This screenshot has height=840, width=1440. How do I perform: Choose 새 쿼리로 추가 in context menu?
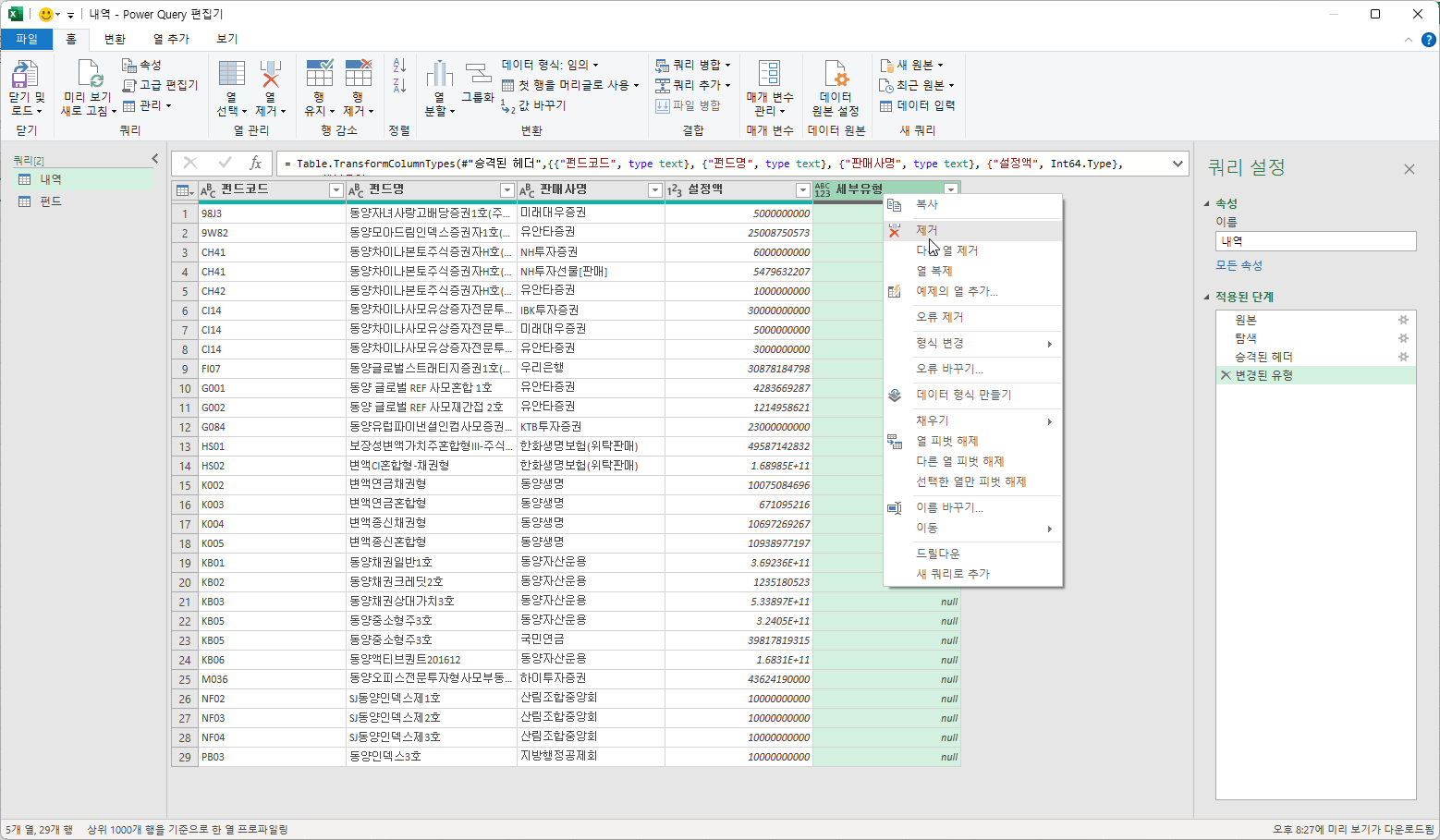pyautogui.click(x=973, y=574)
